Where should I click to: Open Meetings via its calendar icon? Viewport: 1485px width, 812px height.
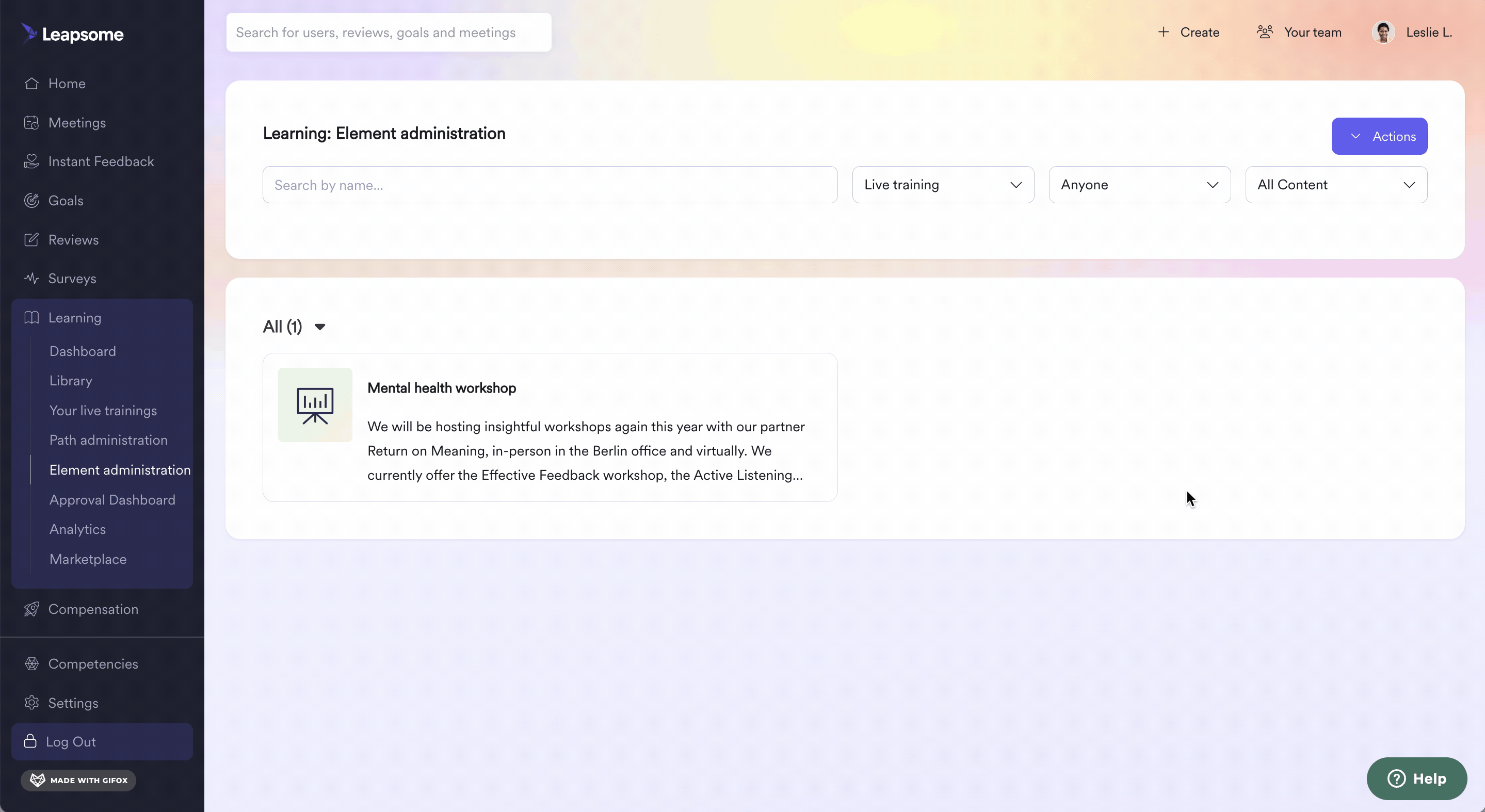[x=31, y=123]
